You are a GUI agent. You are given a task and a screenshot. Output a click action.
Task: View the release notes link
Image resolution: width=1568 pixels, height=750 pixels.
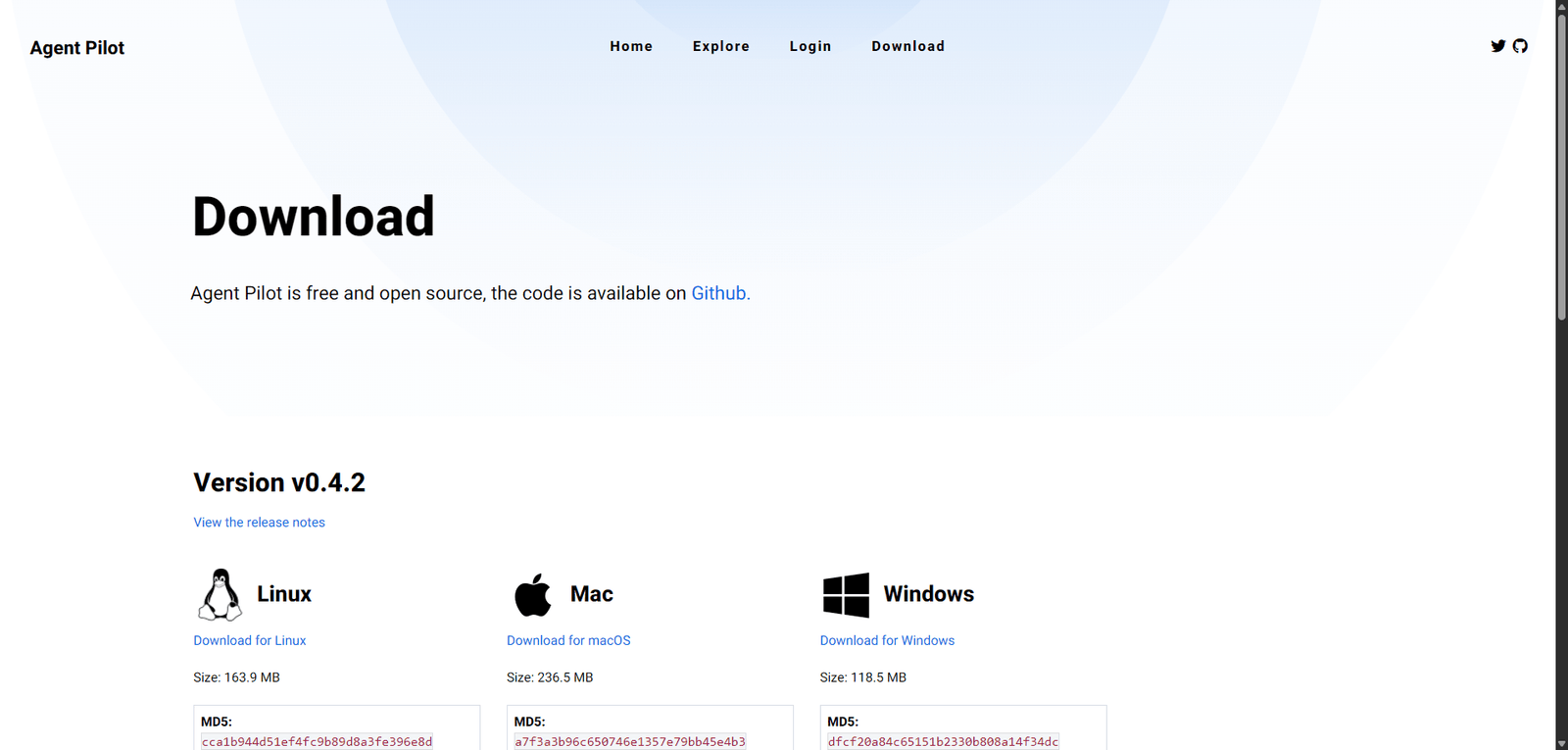point(259,523)
